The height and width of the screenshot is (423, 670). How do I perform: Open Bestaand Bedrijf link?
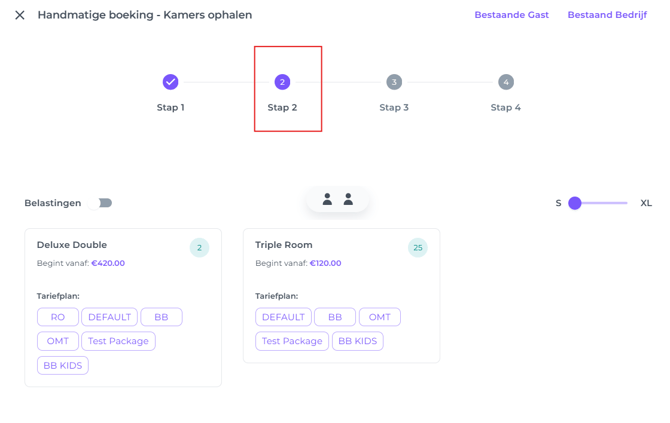click(x=606, y=15)
